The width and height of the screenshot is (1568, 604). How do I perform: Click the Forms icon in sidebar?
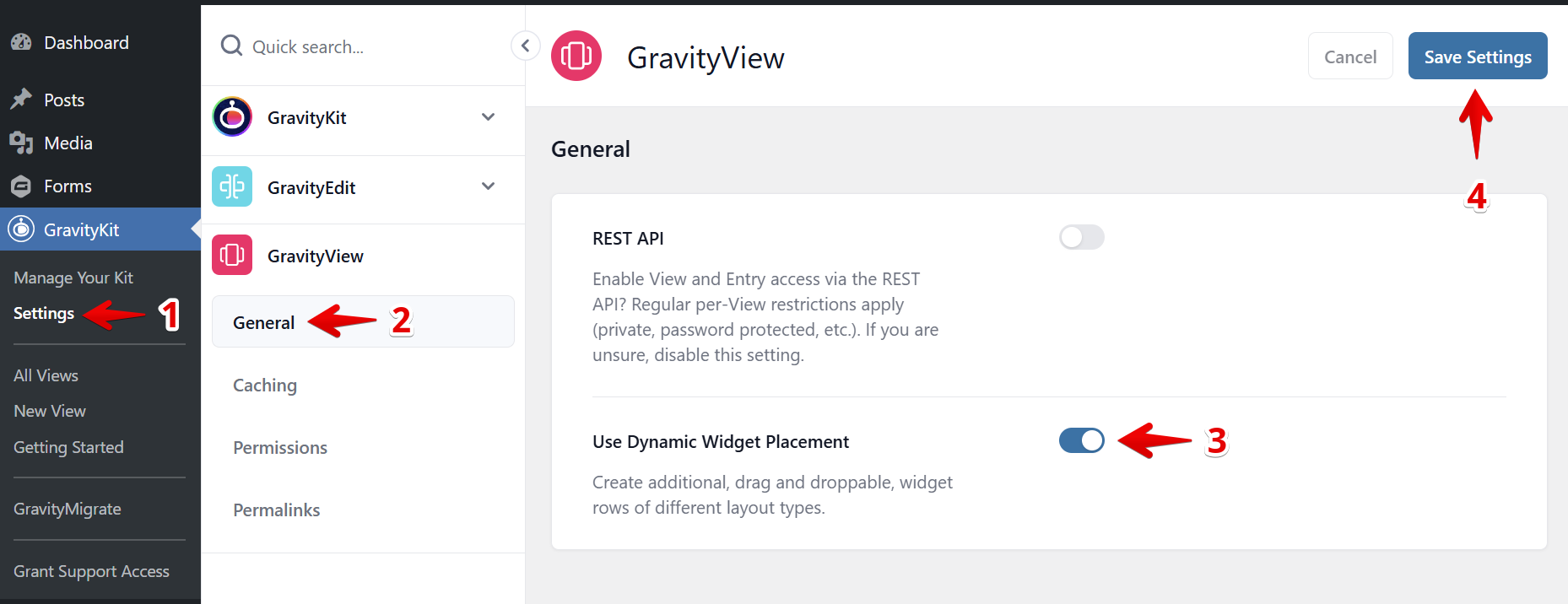tap(22, 186)
